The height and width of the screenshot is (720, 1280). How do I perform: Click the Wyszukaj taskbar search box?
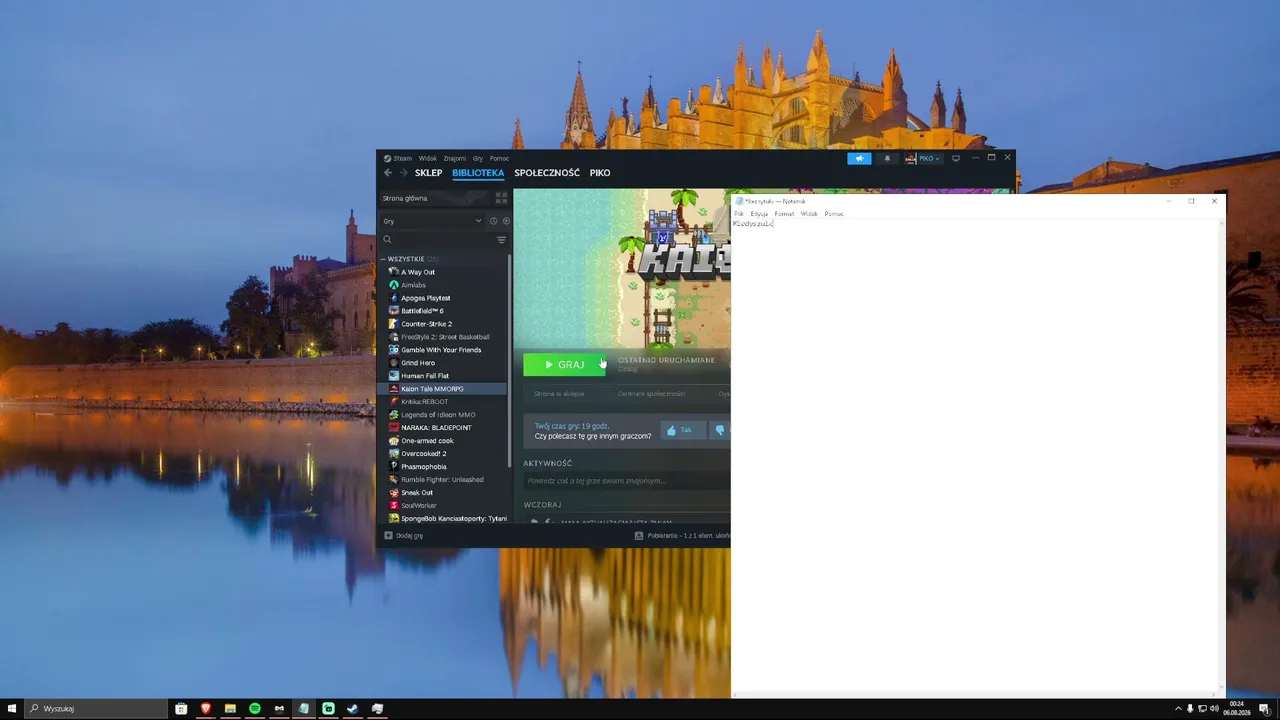tap(95, 708)
